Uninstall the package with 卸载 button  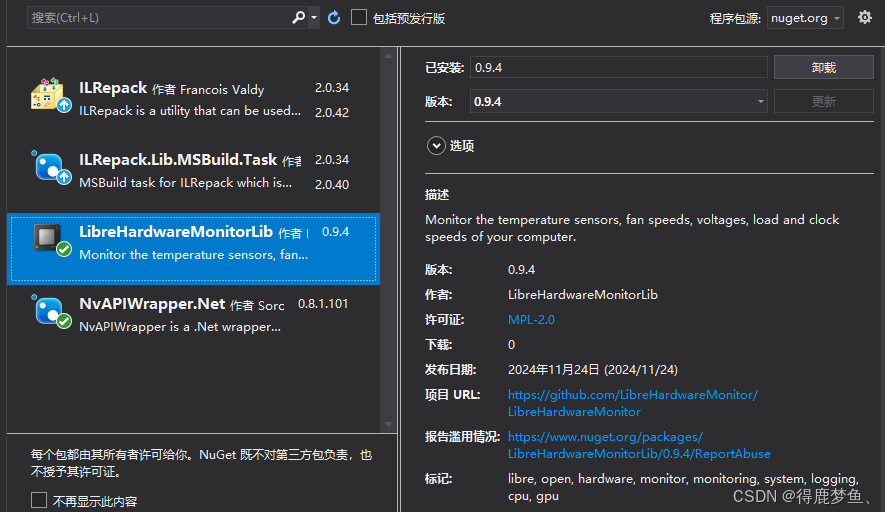[x=823, y=68]
